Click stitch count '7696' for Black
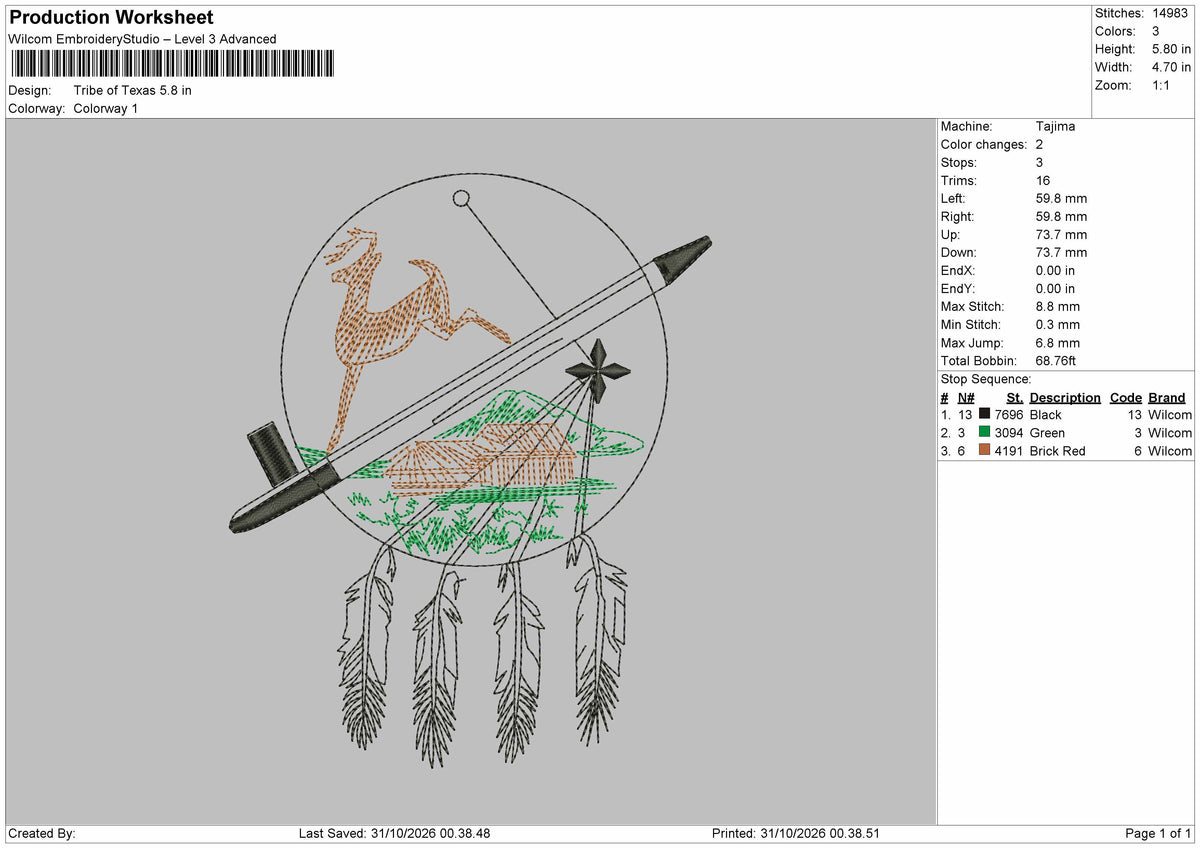This screenshot has height=848, width=1200. coord(1009,415)
